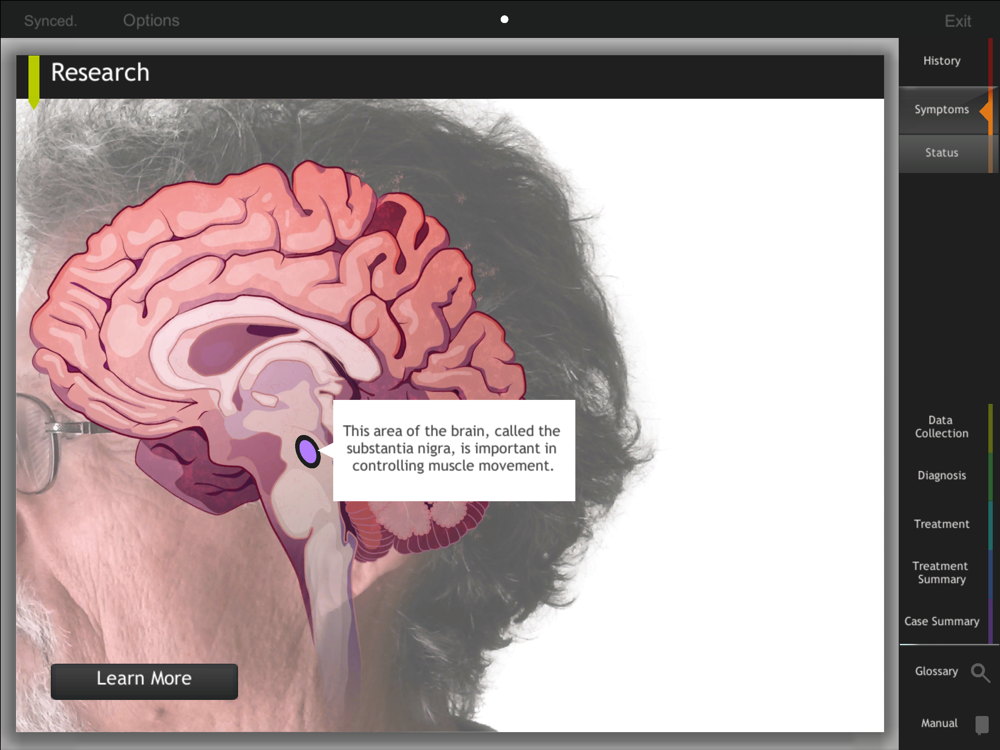Open the Glossary

[936, 672]
